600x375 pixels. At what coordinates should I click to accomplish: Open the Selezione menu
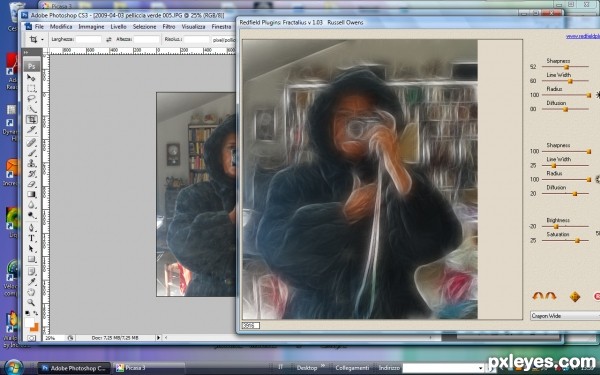(x=145, y=27)
